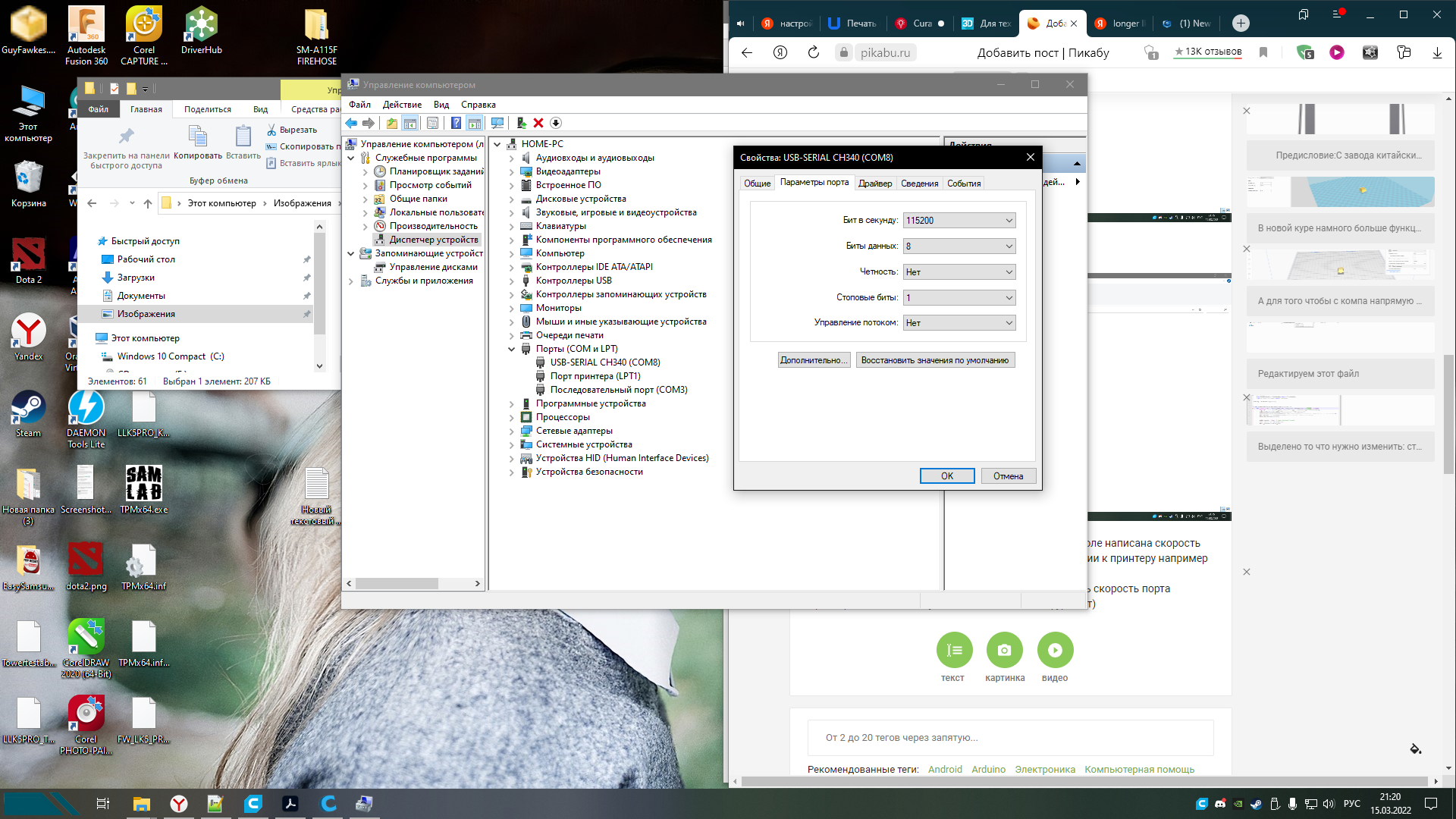The width and height of the screenshot is (1456, 819).
Task: Click Восстановить значения по умолчанию button
Action: (x=935, y=360)
